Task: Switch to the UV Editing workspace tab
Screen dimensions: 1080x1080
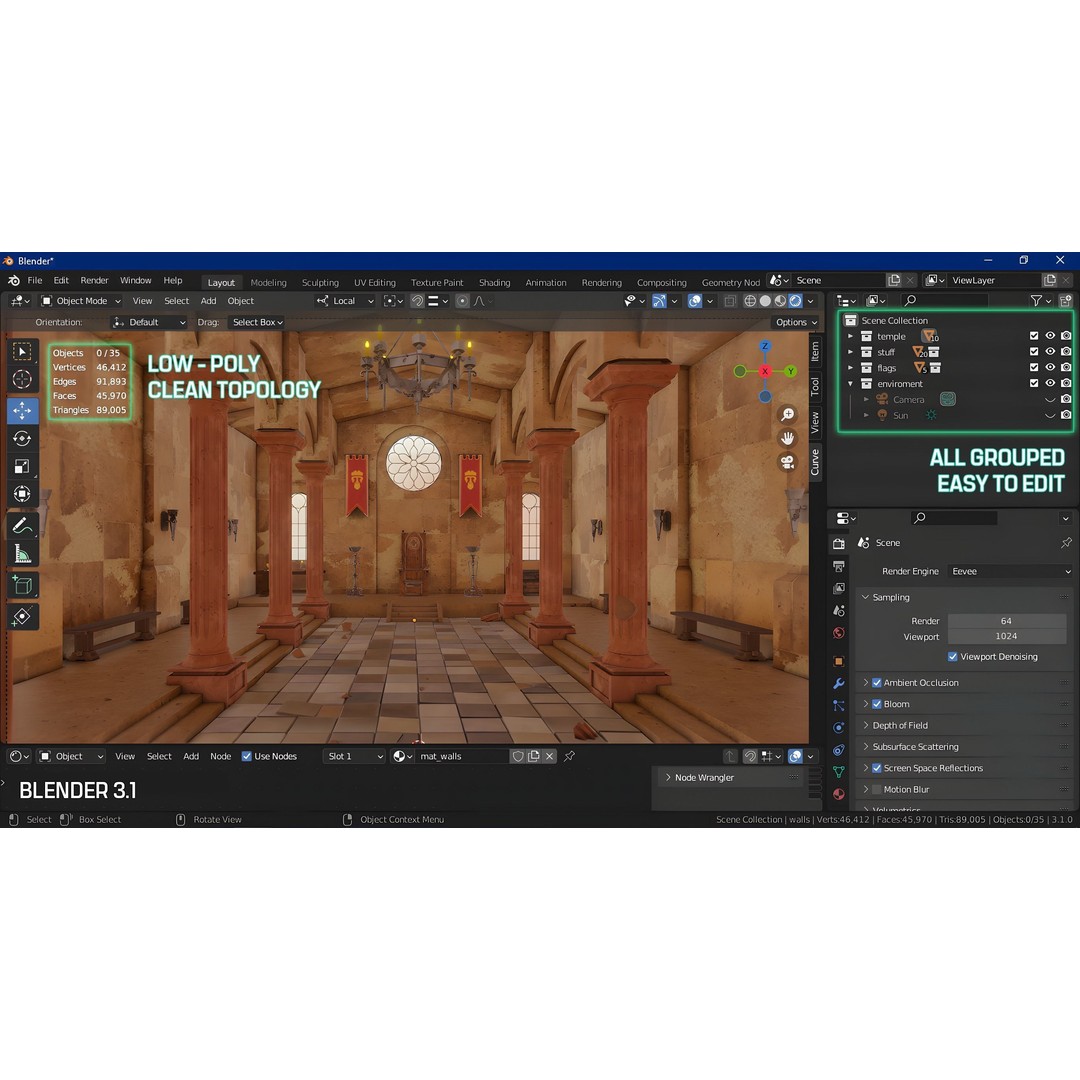Action: [x=375, y=282]
